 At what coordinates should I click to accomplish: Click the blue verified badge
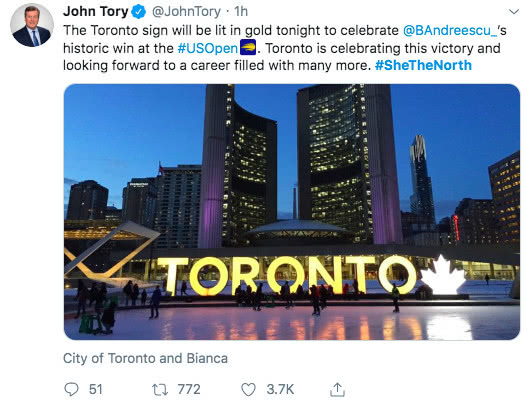(x=138, y=12)
